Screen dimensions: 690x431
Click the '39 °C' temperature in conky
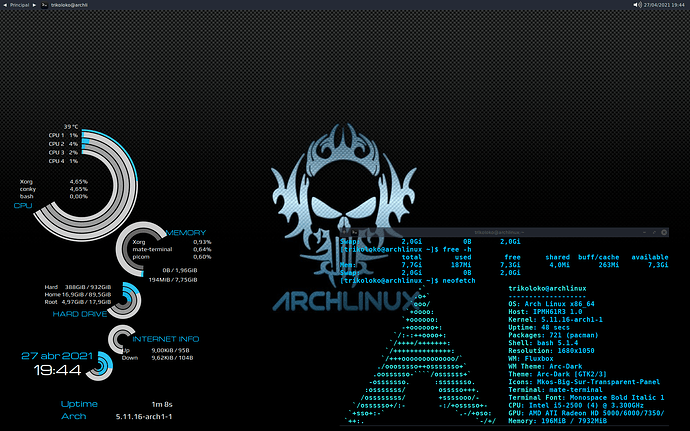tap(71, 127)
